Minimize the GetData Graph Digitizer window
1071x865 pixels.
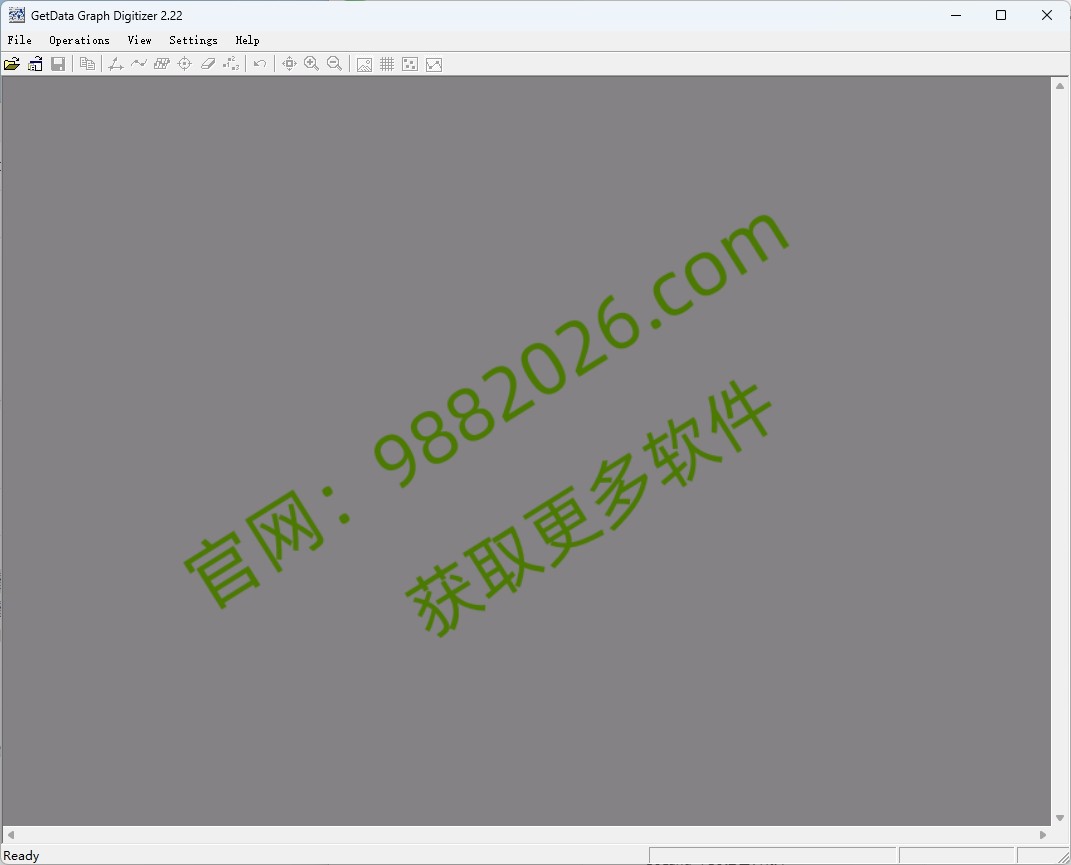(956, 15)
